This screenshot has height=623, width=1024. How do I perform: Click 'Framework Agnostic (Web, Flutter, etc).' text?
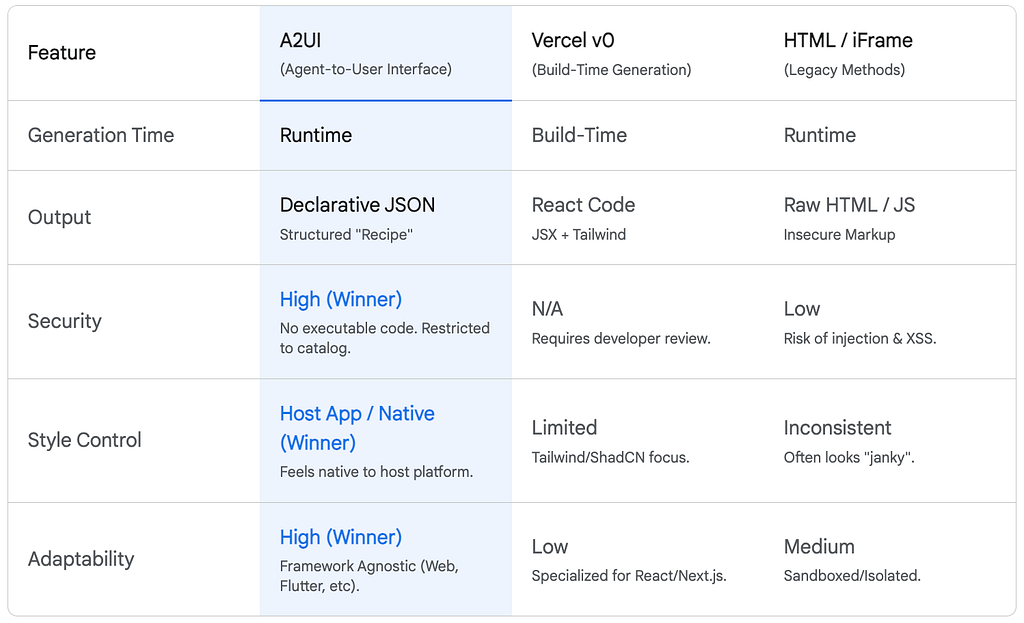(x=369, y=576)
